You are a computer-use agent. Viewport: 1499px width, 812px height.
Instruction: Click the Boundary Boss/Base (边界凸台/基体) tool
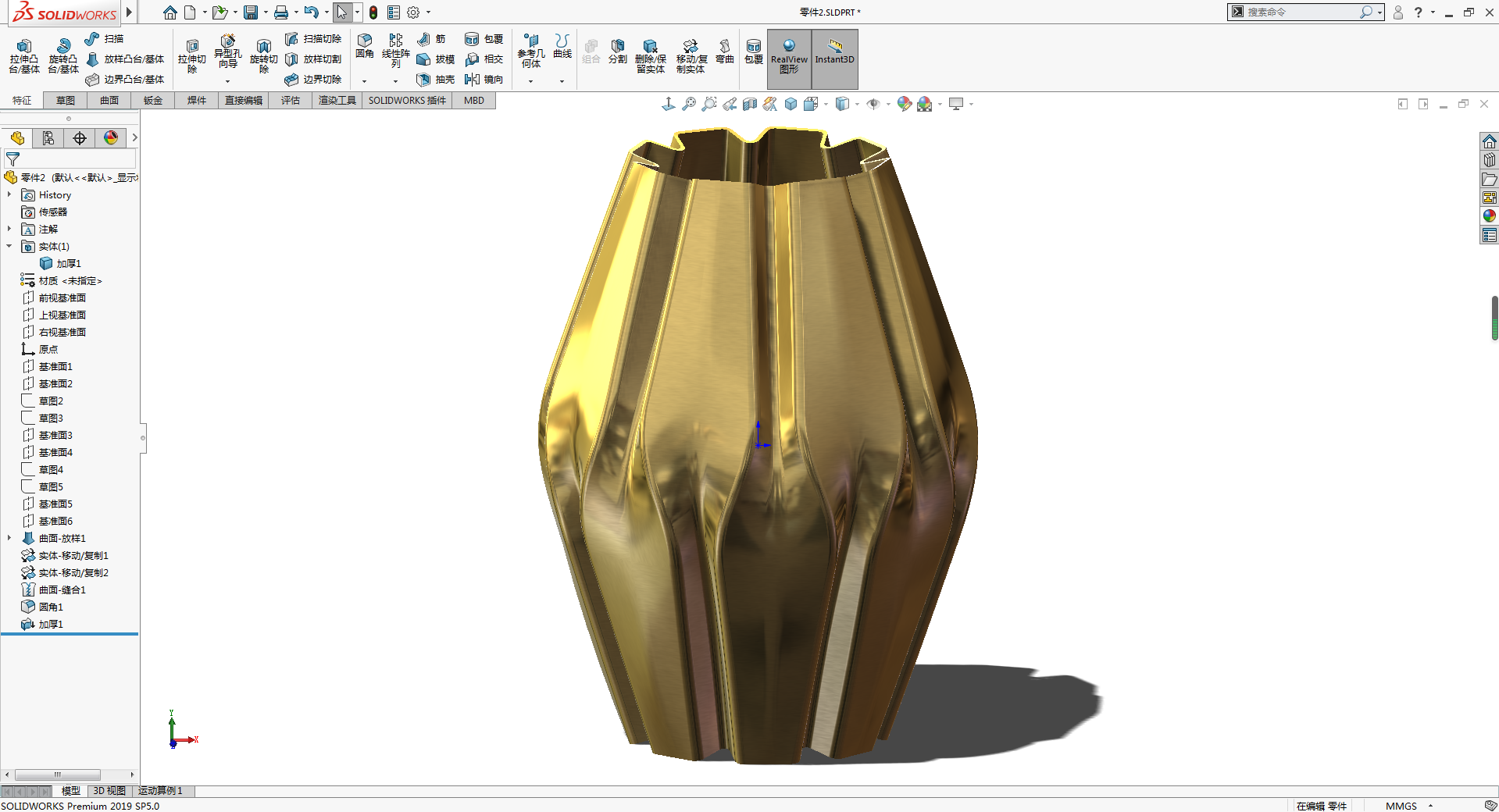[125, 80]
